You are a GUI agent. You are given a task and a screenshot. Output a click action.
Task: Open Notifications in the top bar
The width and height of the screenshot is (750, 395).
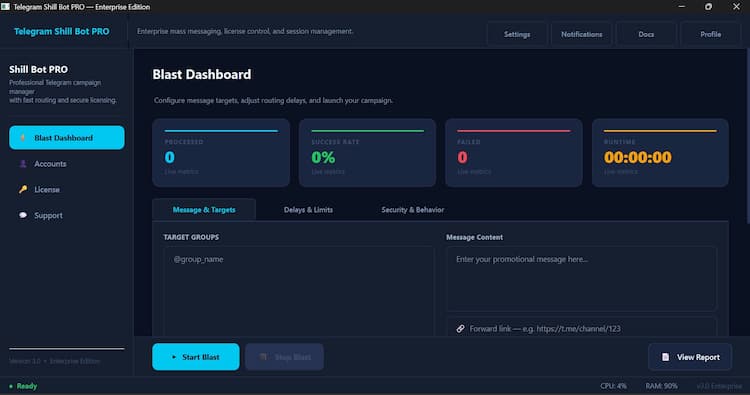[x=582, y=34]
